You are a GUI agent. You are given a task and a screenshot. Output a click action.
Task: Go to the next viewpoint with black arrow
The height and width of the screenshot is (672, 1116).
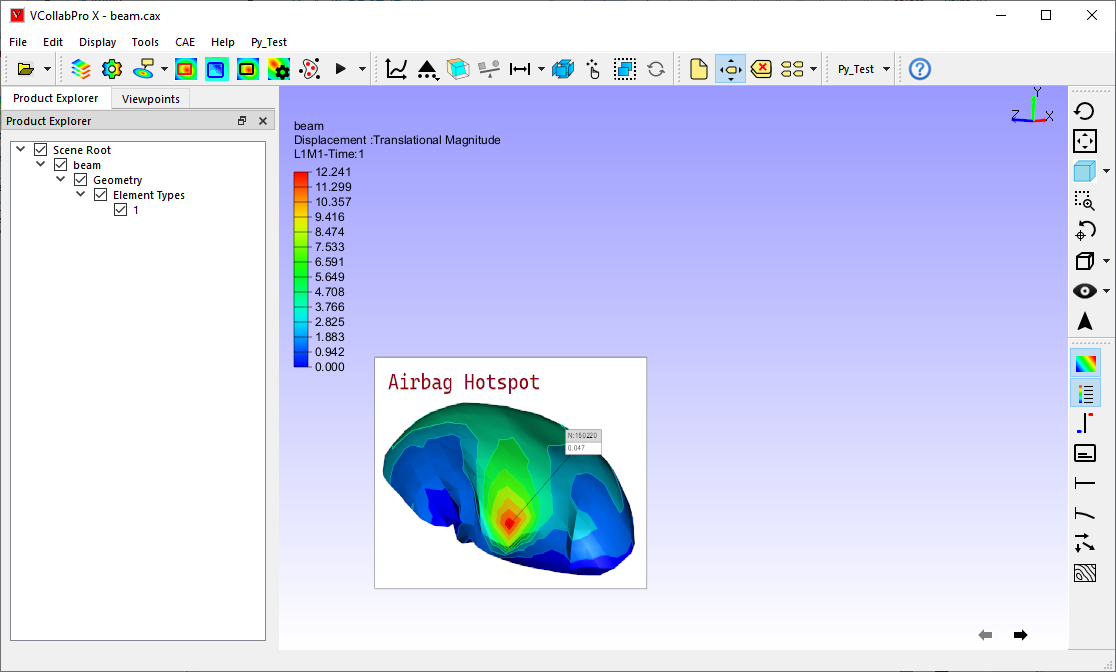tap(1020, 635)
